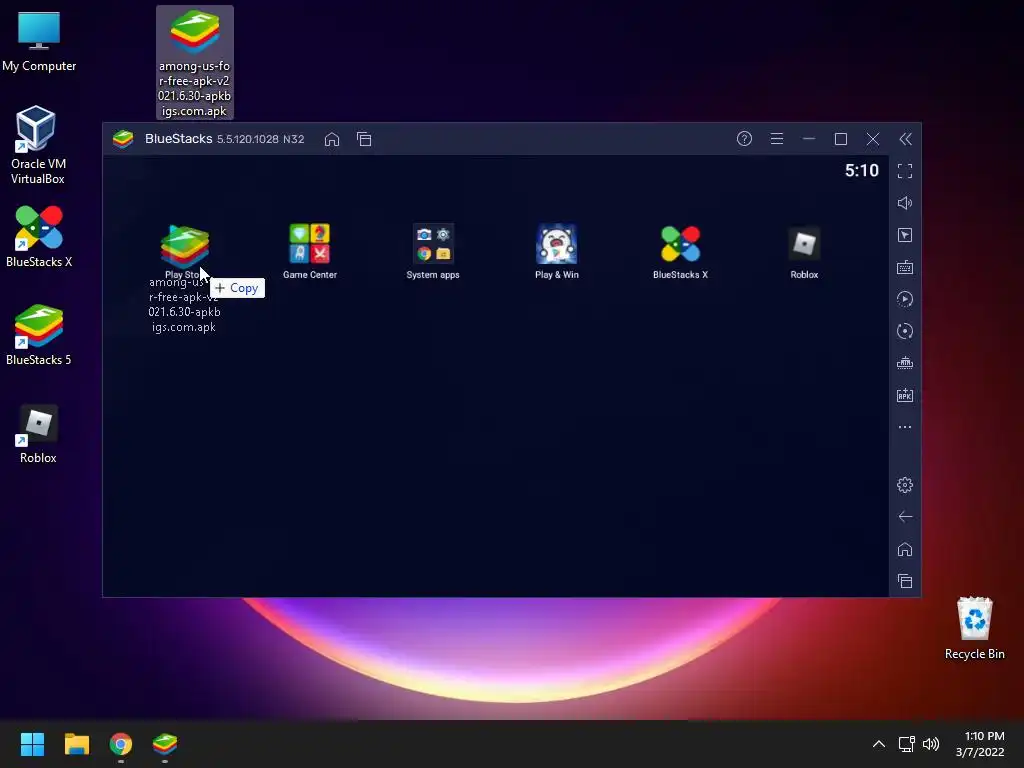Open the Windows Start menu

click(32, 744)
